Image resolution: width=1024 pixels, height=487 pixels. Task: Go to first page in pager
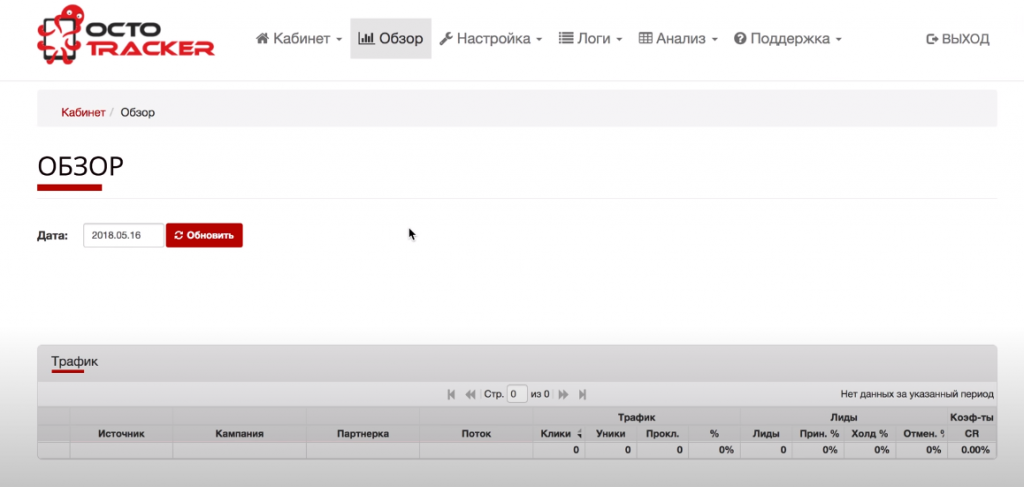click(452, 395)
